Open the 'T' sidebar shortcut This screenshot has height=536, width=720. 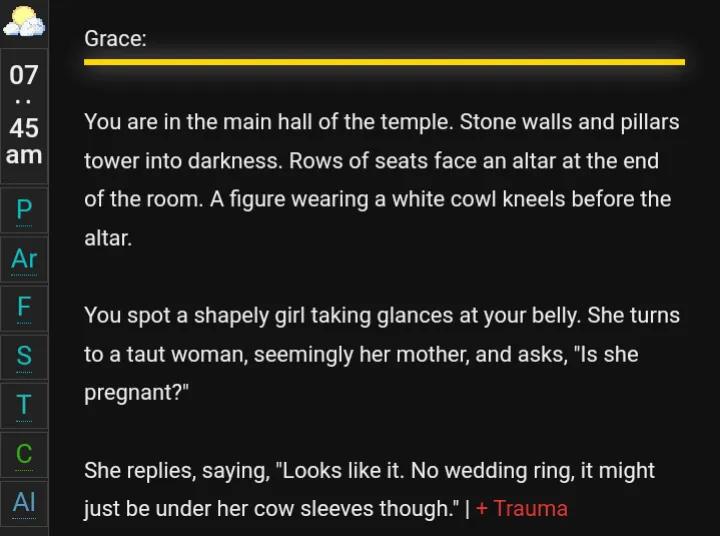24,405
